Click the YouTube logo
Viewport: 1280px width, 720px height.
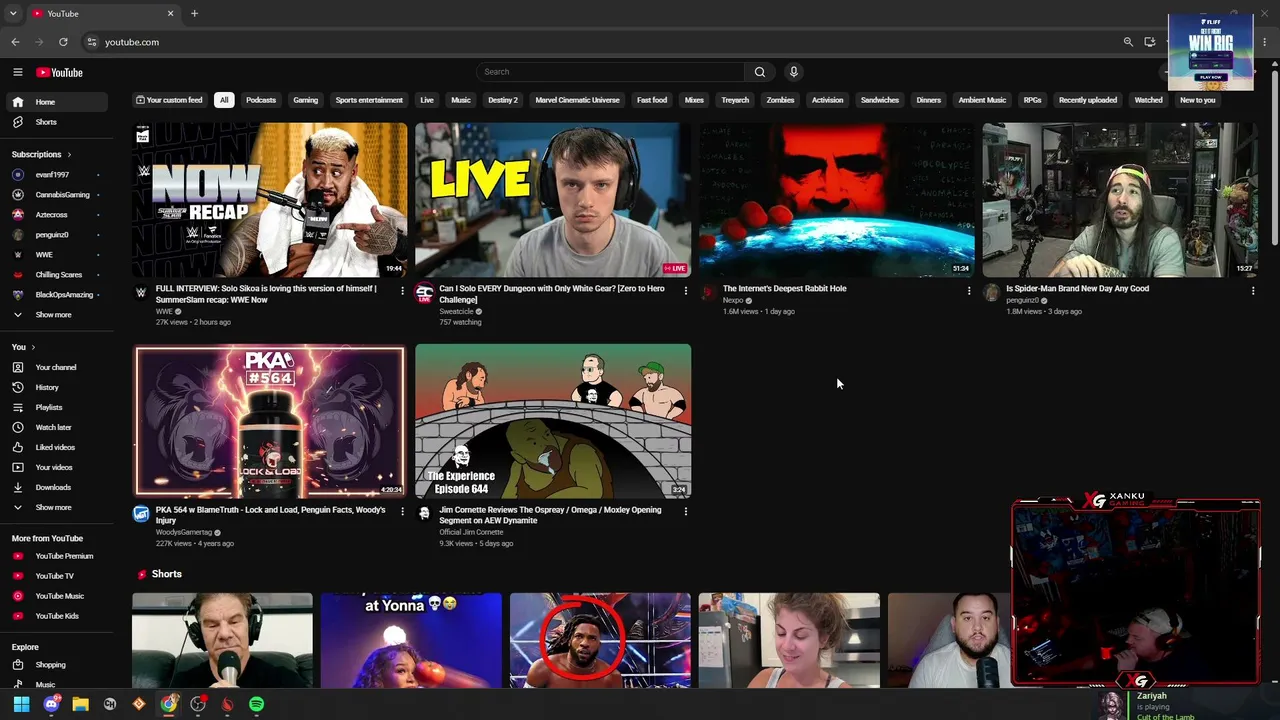pyautogui.click(x=59, y=72)
